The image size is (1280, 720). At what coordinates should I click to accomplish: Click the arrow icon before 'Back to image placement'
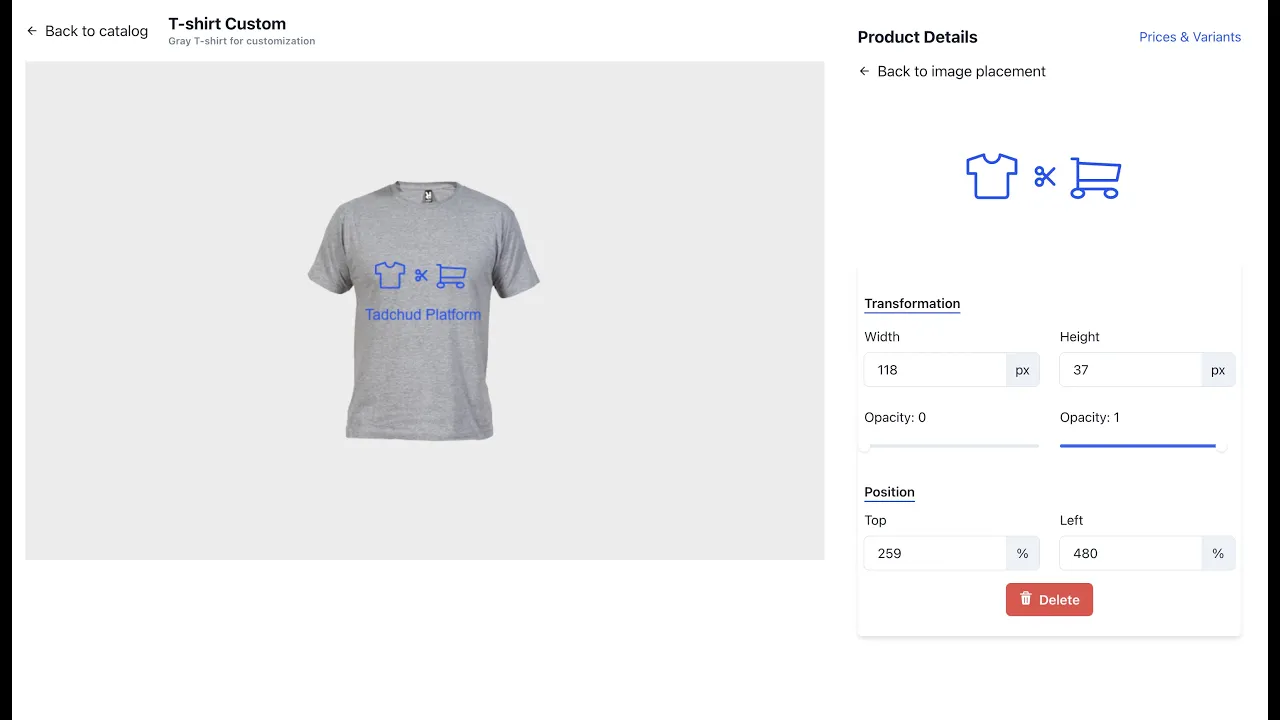click(864, 71)
